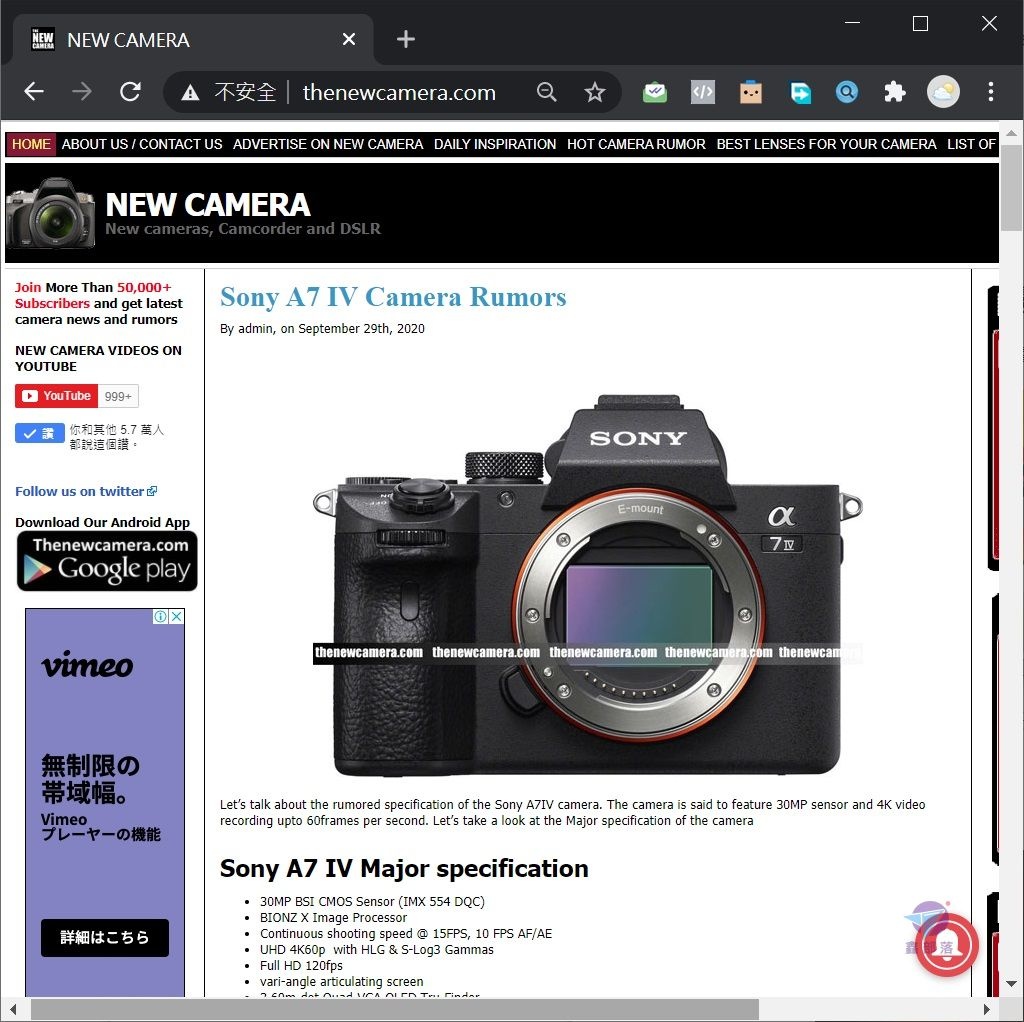
Task: Click the Join 50,000+ Subscribers link
Action: 99,303
